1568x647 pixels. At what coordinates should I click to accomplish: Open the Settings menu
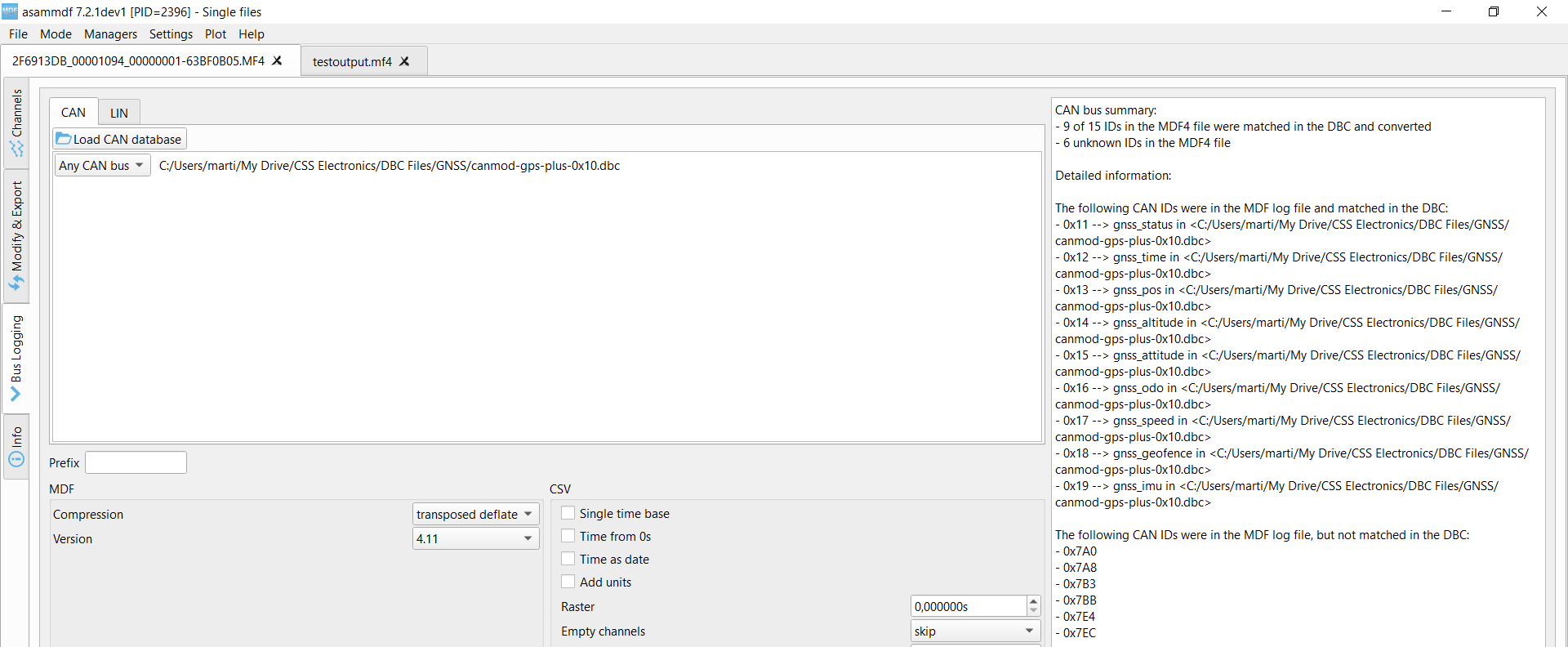(x=171, y=34)
